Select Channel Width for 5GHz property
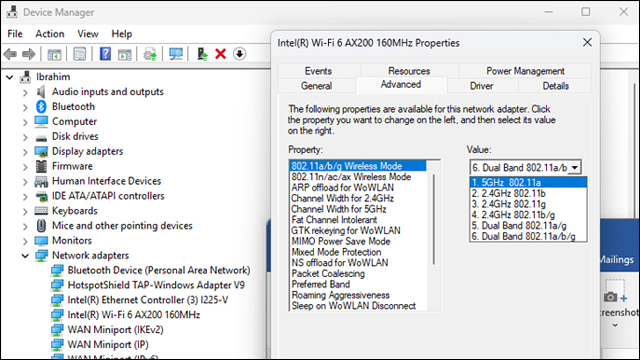The image size is (640, 360). point(338,209)
